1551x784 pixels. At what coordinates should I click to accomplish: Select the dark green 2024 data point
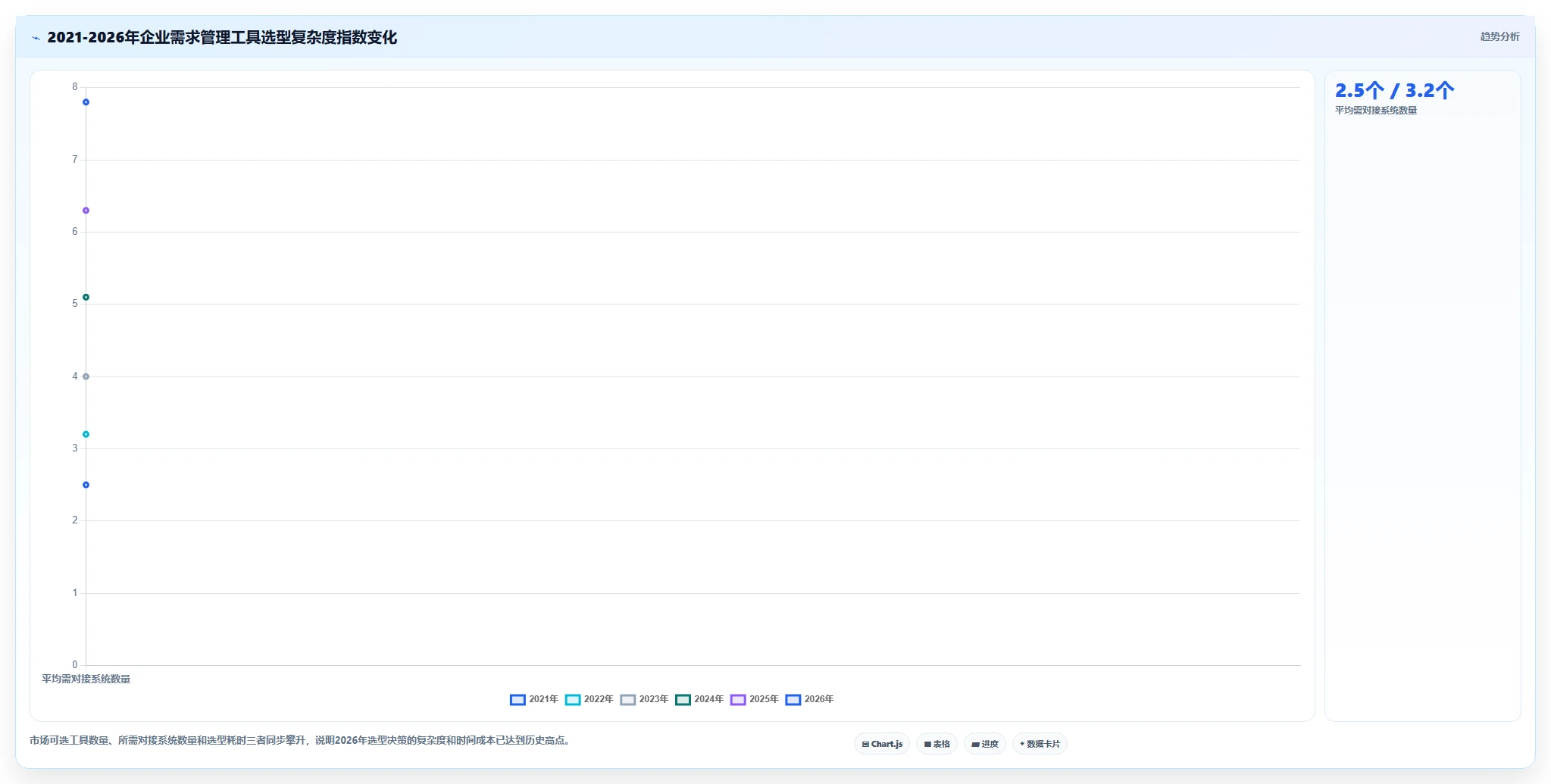(86, 297)
